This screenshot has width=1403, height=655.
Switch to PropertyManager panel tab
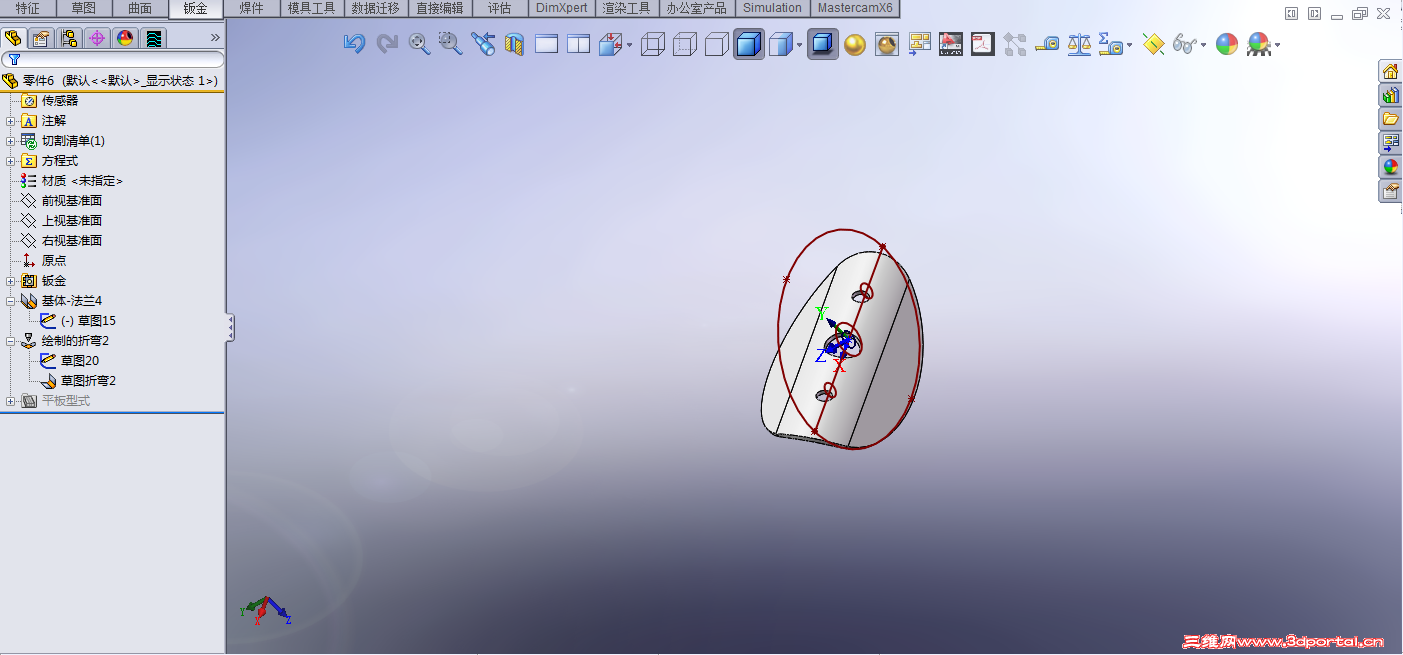[41, 38]
